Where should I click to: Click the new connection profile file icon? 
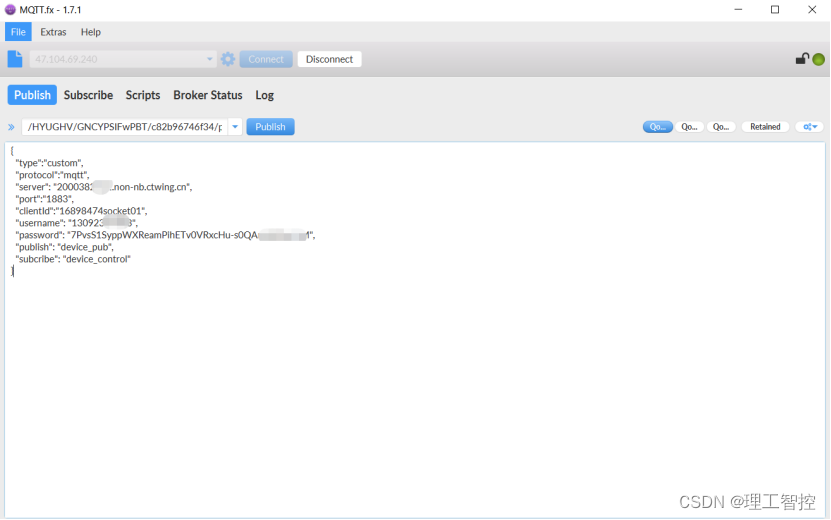coord(15,59)
